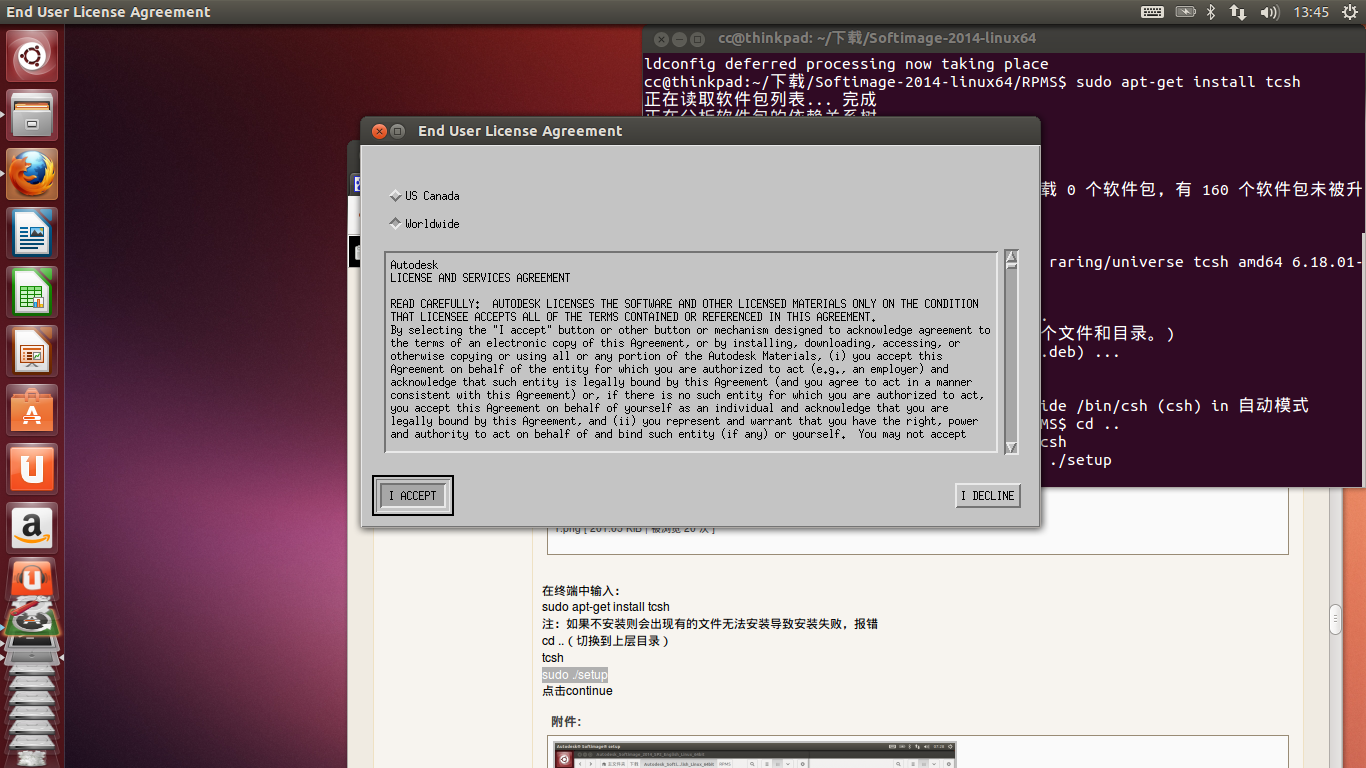This screenshot has width=1366, height=768.
Task: Open LibreOffice Impress from the launcher
Action: [x=33, y=351]
